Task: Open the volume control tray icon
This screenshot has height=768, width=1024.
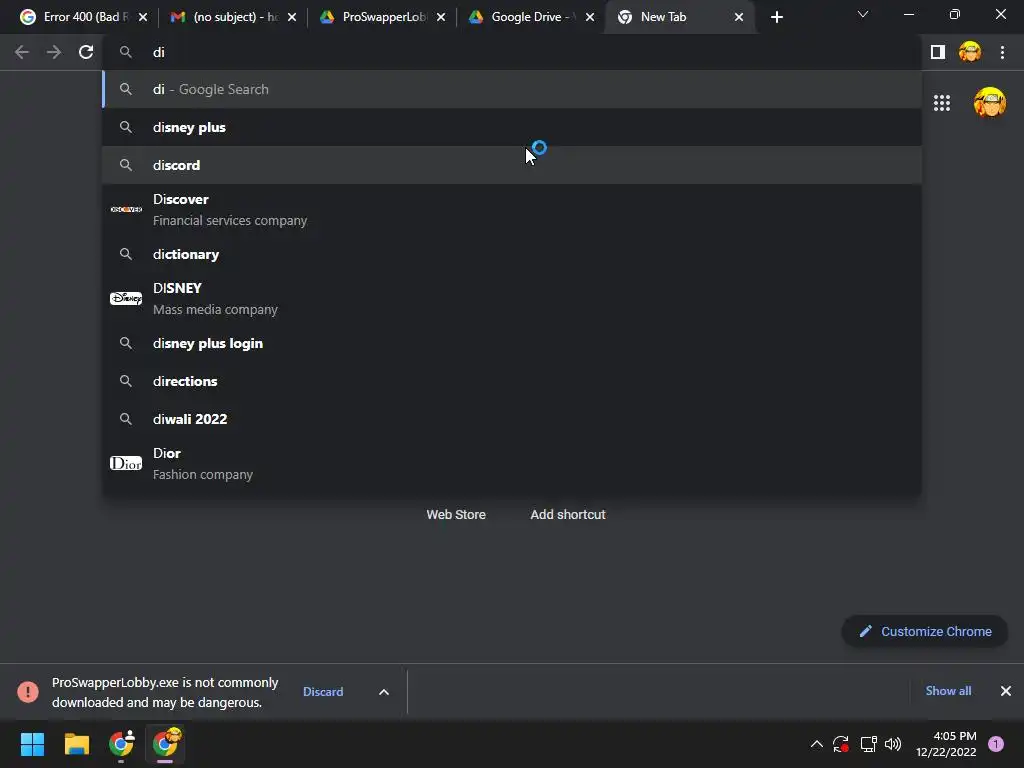Action: 893,744
